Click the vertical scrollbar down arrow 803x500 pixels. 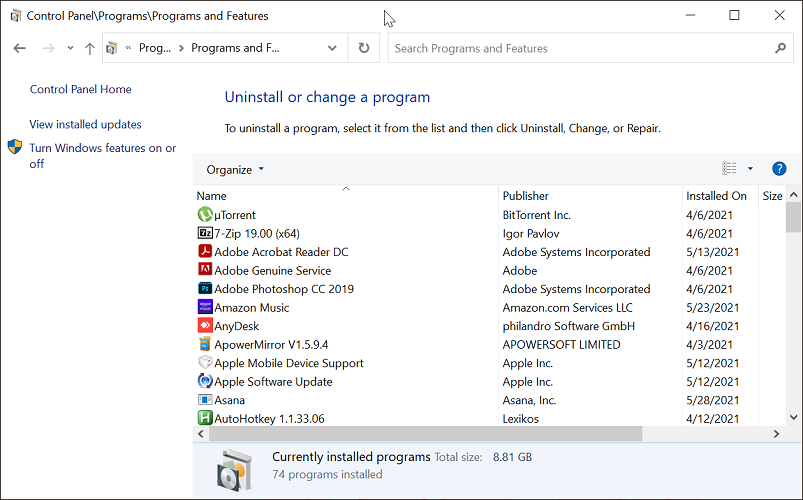pyautogui.click(x=793, y=418)
